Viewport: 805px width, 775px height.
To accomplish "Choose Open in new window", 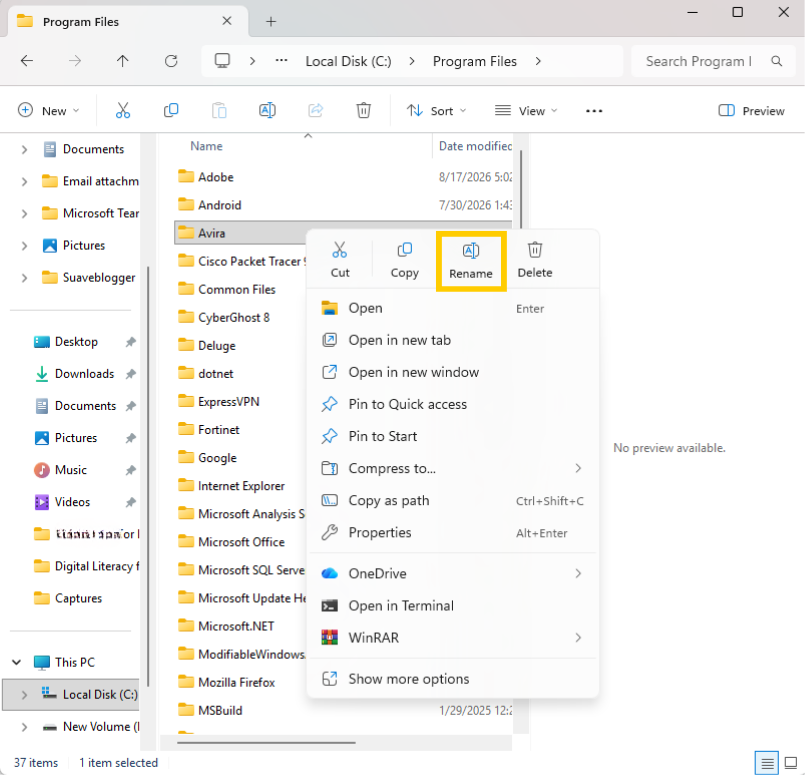I will coord(453,373).
